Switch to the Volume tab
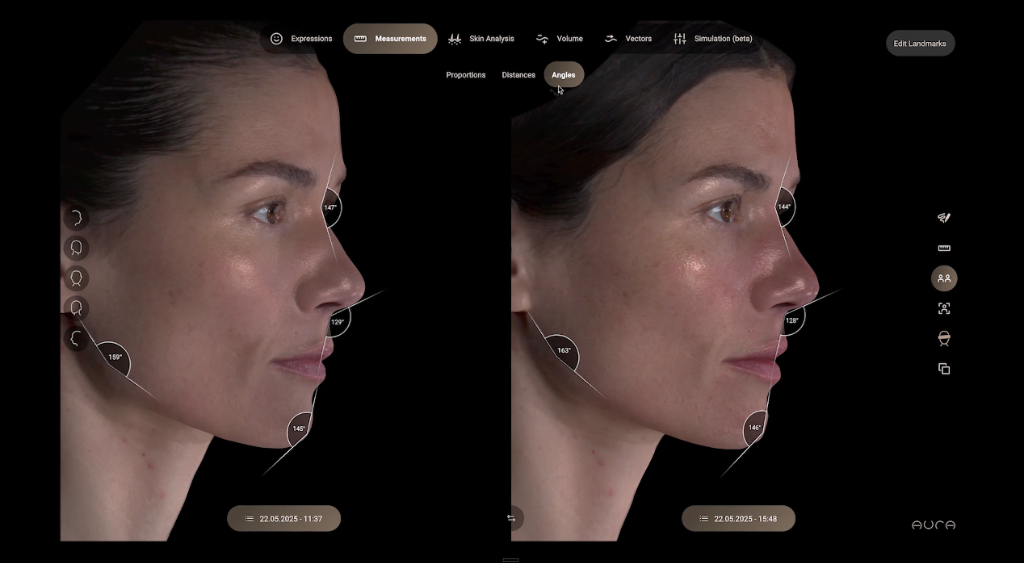This screenshot has height=563, width=1024. 559,39
